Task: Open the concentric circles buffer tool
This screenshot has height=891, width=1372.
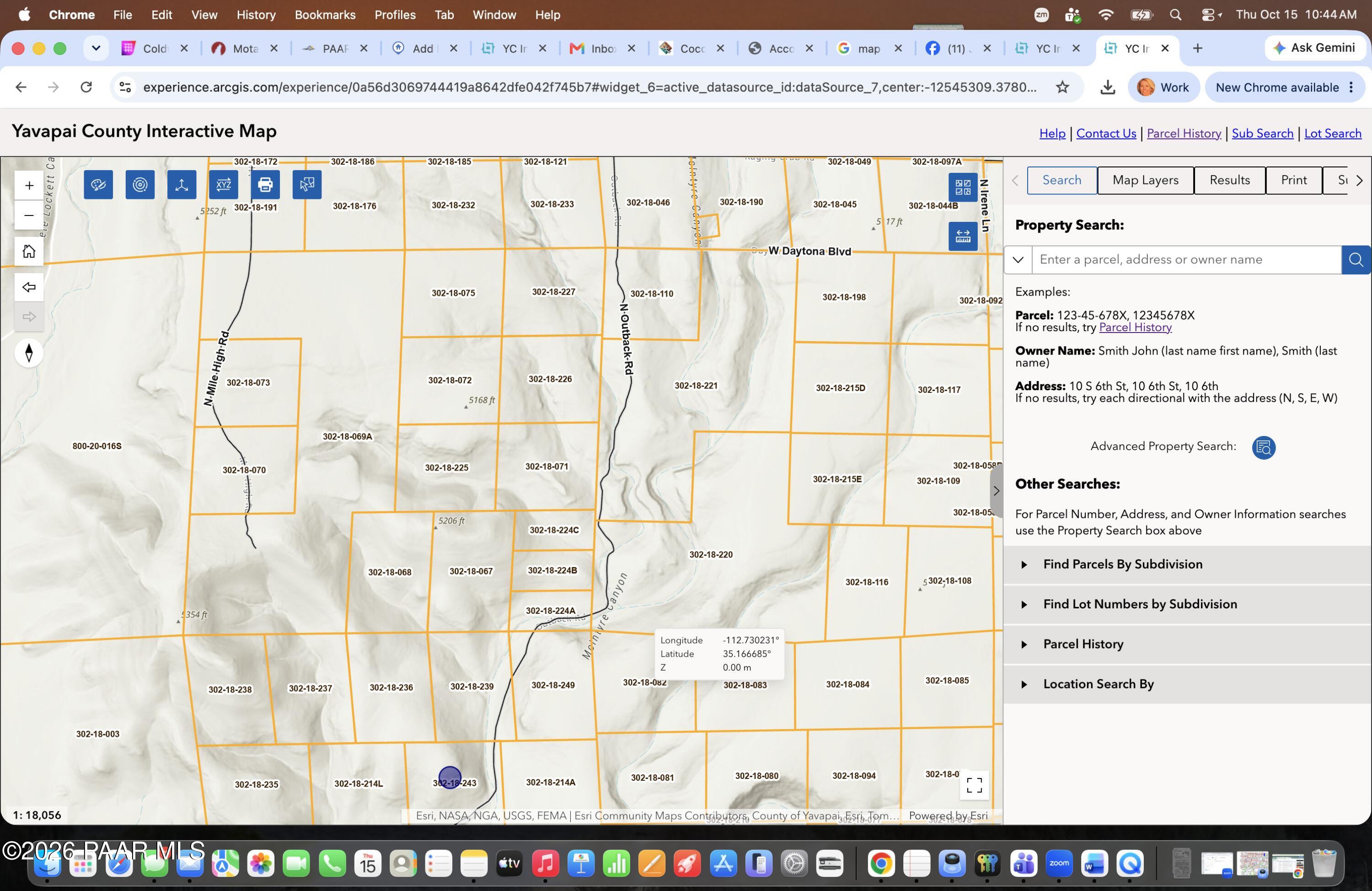Action: coord(140,184)
